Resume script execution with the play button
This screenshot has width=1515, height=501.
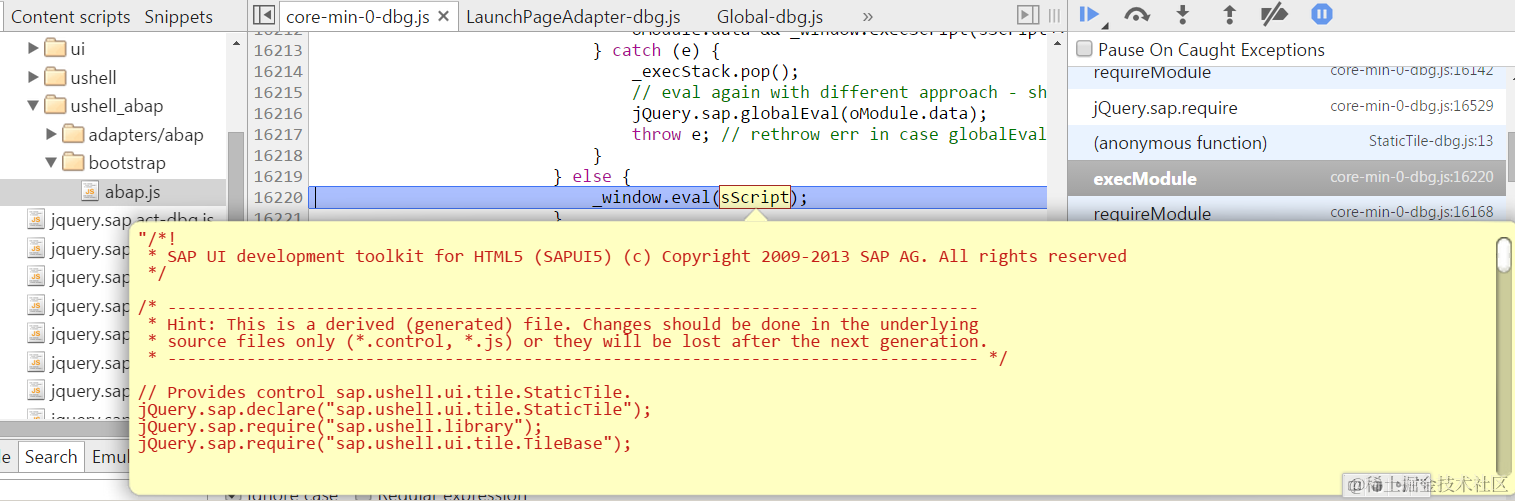[x=1090, y=14]
